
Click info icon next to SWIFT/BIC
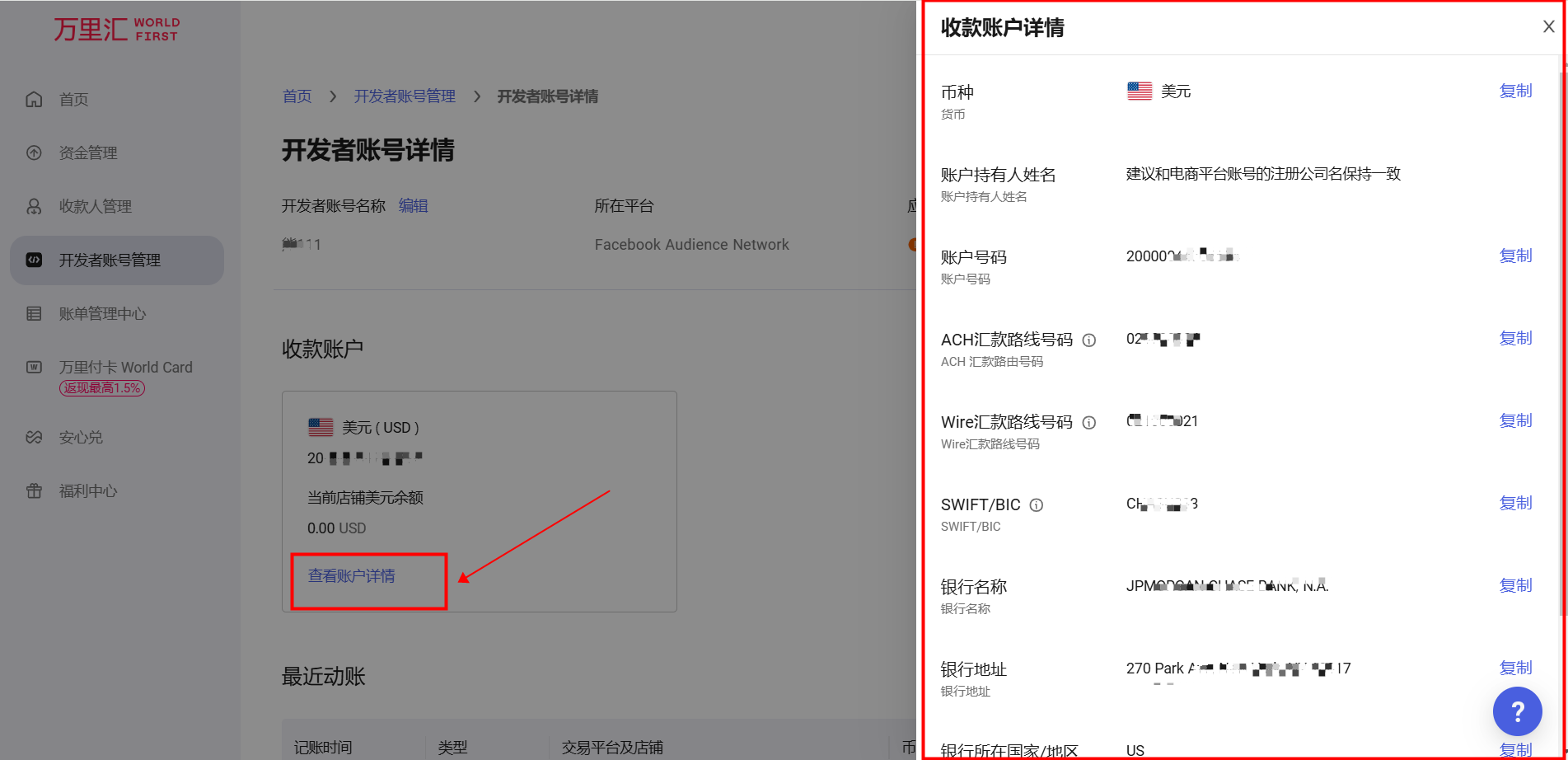coord(1037,504)
